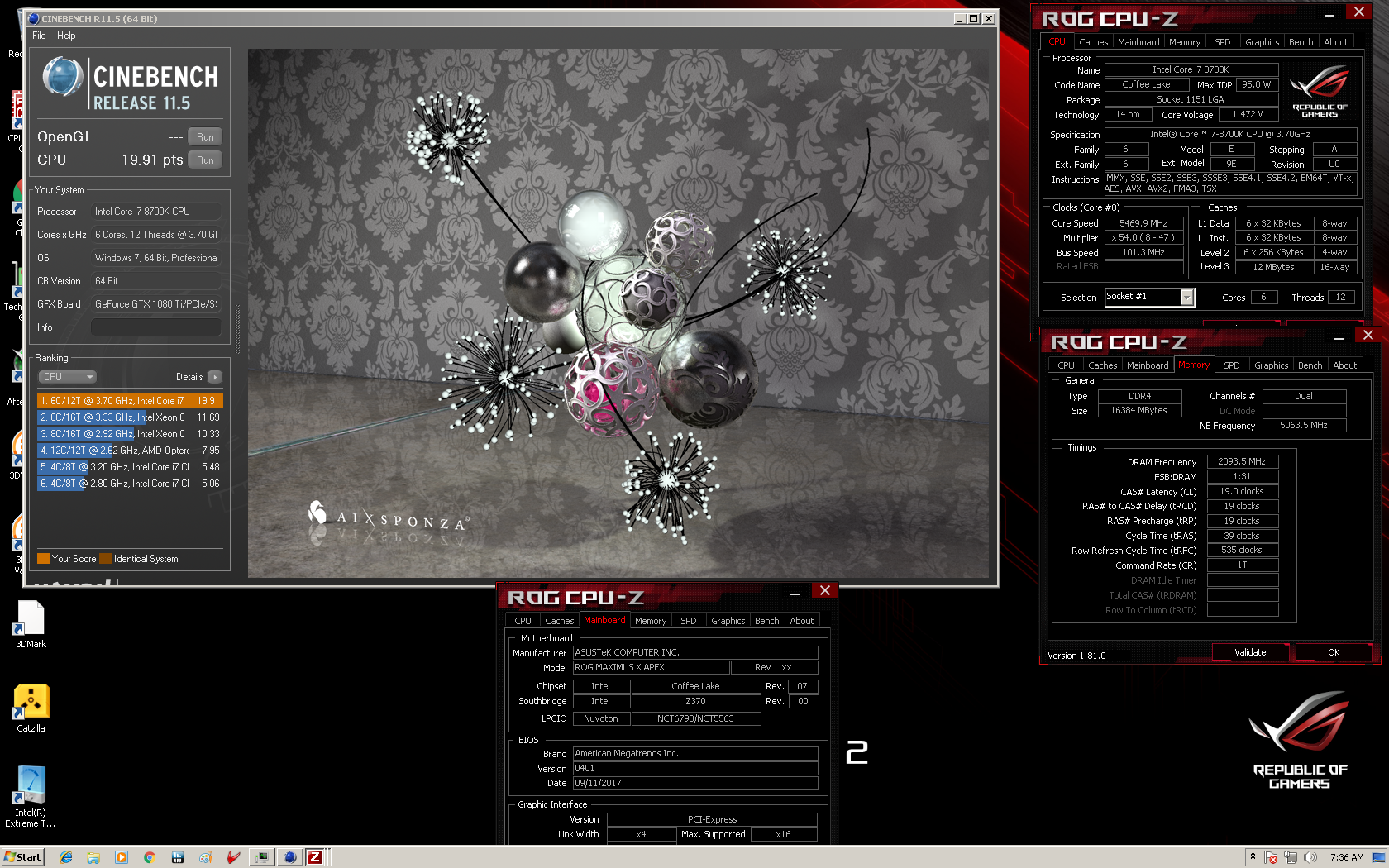
Task: Open the File menu in Cinebench
Action: pyautogui.click(x=39, y=36)
